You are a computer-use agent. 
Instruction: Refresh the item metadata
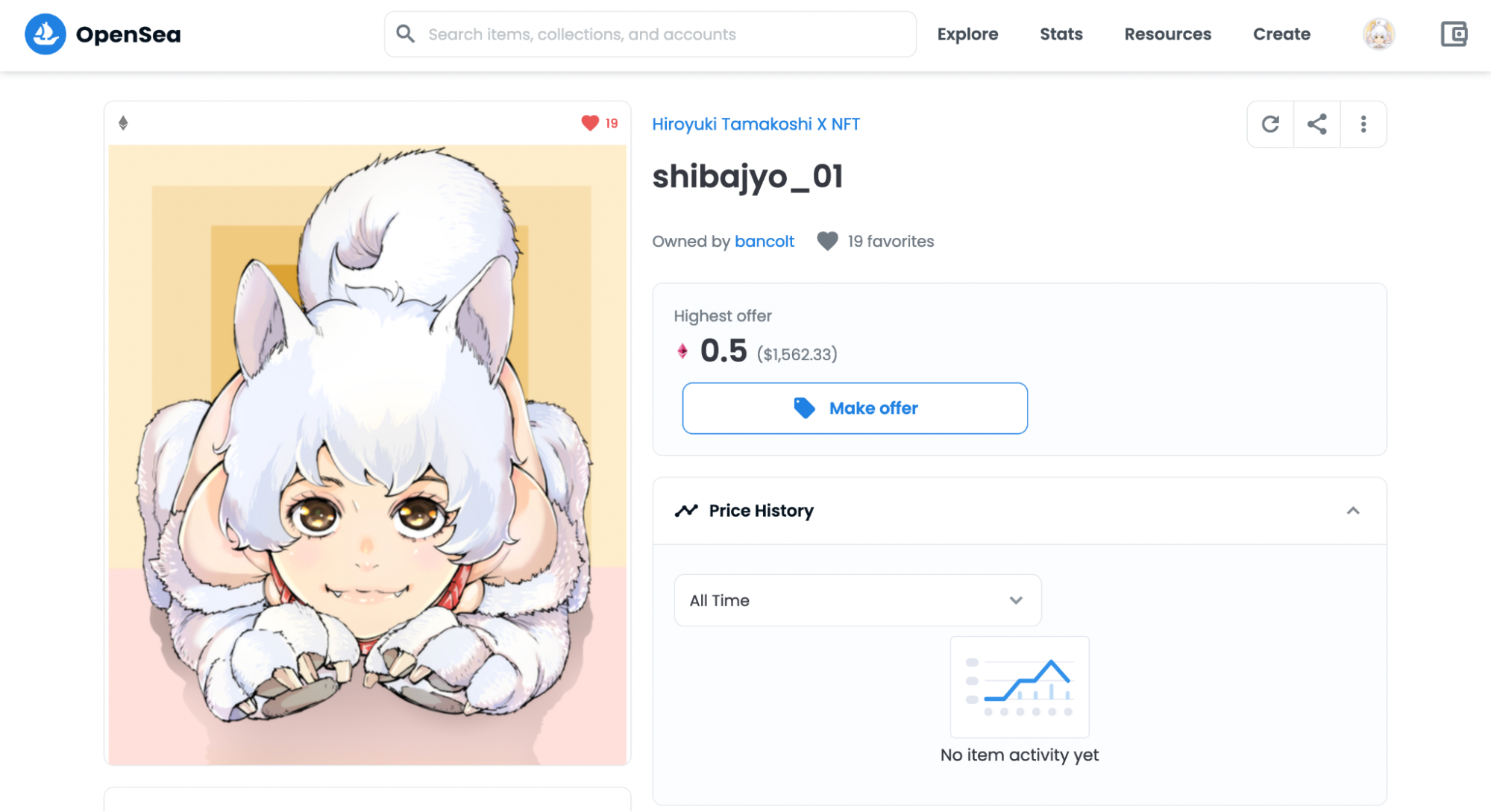click(x=1270, y=124)
